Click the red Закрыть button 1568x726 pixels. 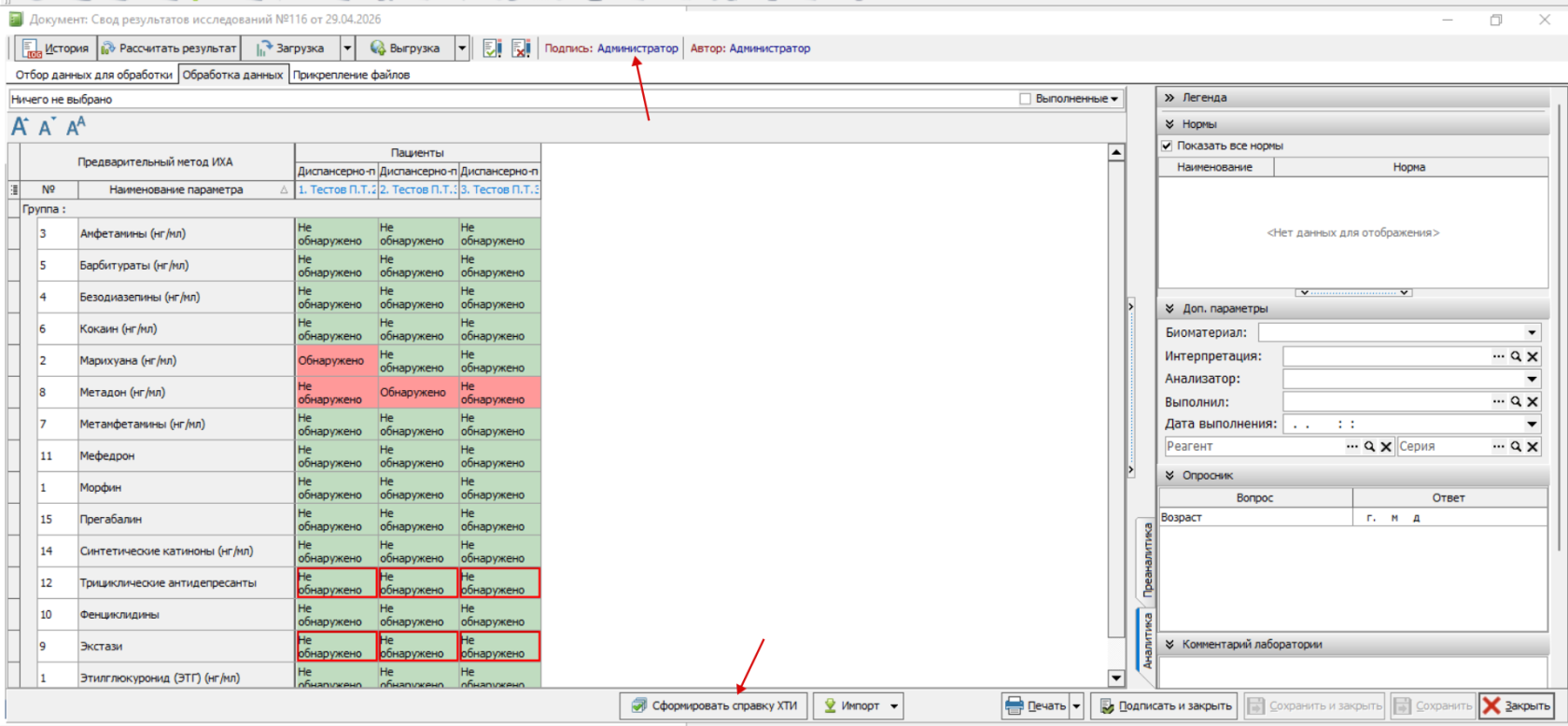(x=1517, y=706)
